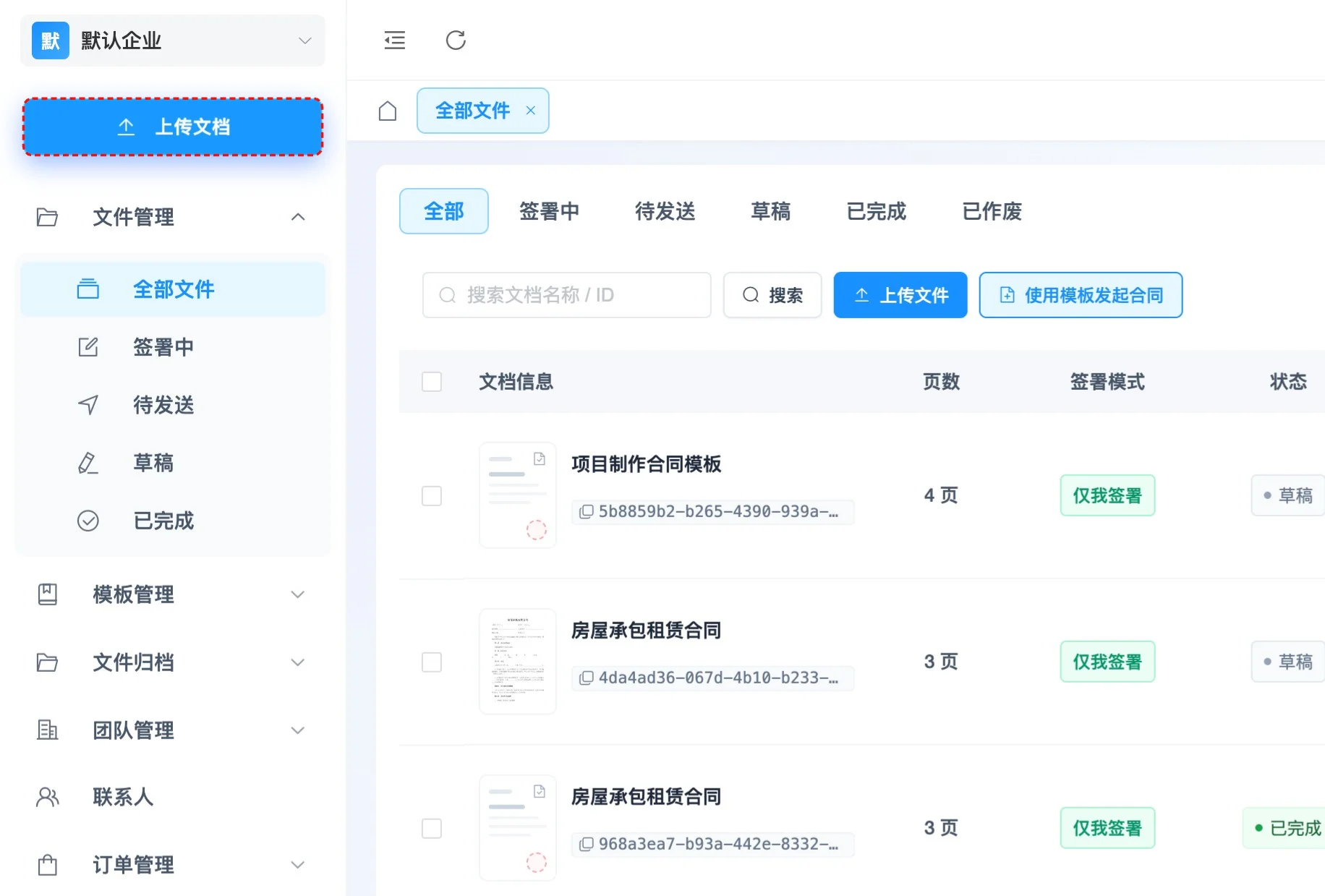Screen dimensions: 1325x896
Task: Check the 项目制作合同模板 row checkbox
Action: click(432, 496)
